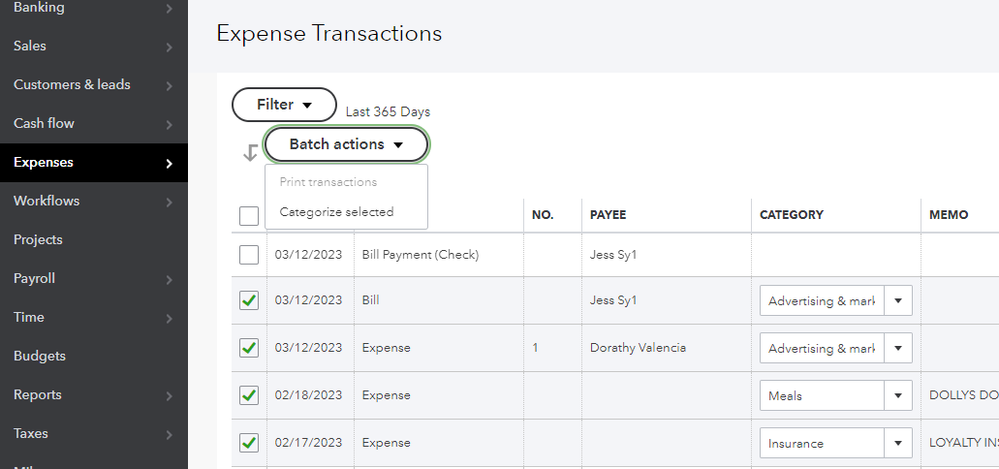The height and width of the screenshot is (469, 999).
Task: Toggle the select-all header checkbox
Action: 249,215
